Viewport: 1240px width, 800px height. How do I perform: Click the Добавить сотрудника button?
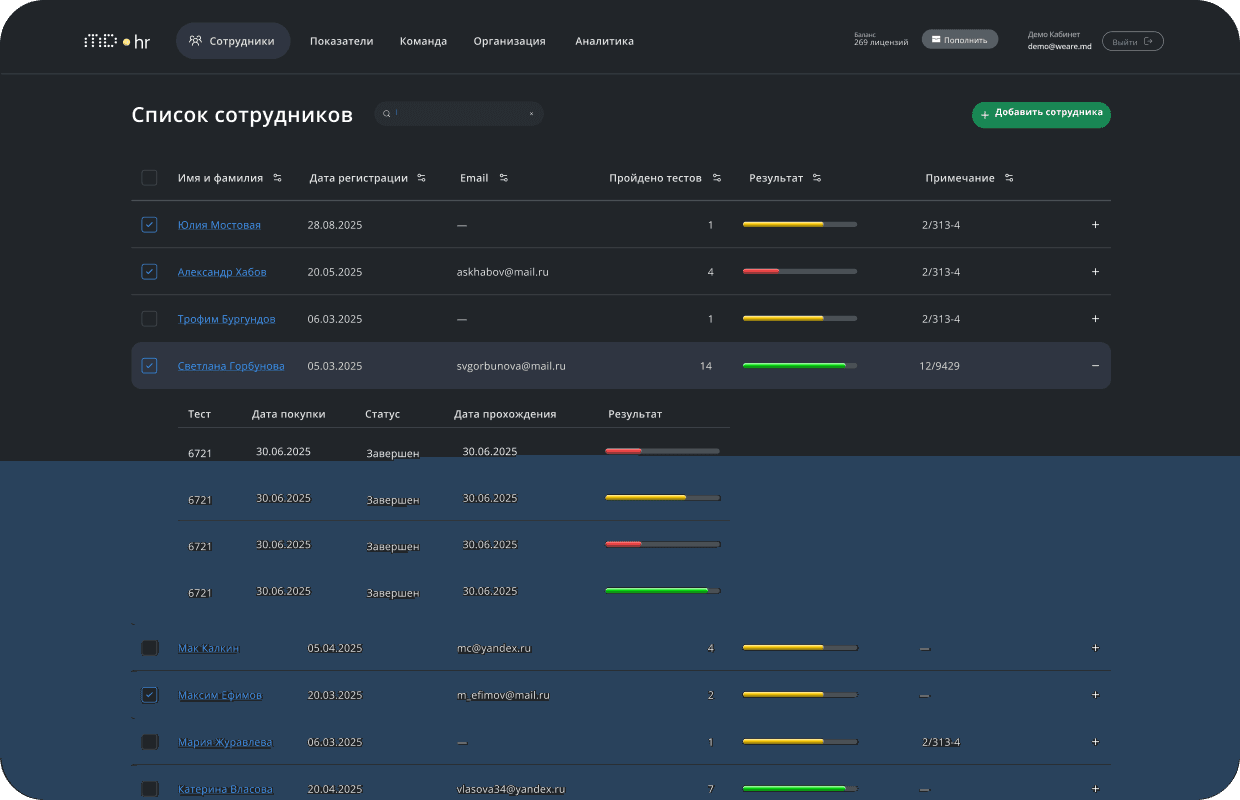1041,114
